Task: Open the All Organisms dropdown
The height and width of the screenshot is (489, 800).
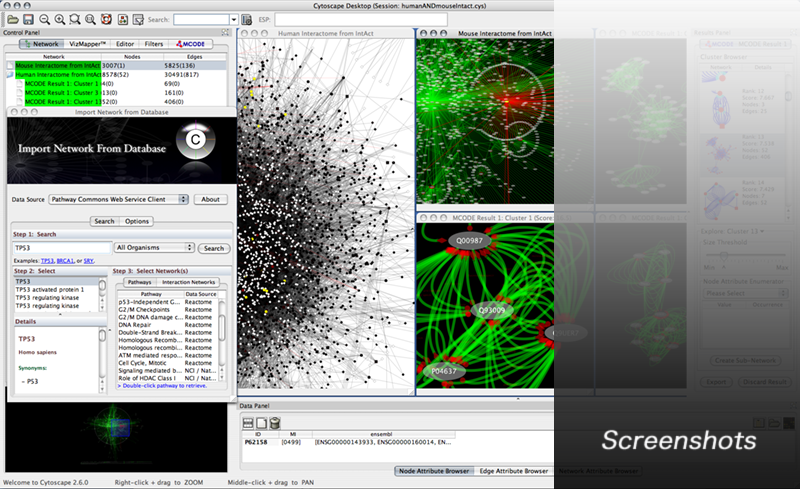Action: coord(154,248)
